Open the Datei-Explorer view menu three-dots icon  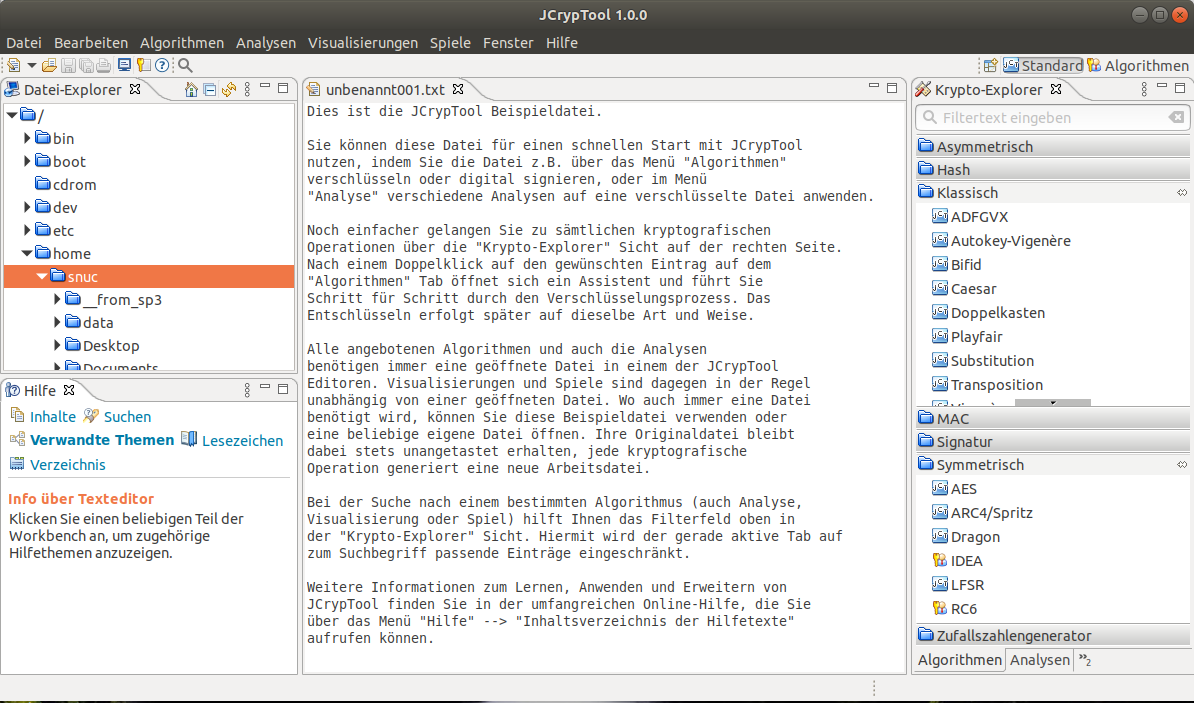pos(247,90)
